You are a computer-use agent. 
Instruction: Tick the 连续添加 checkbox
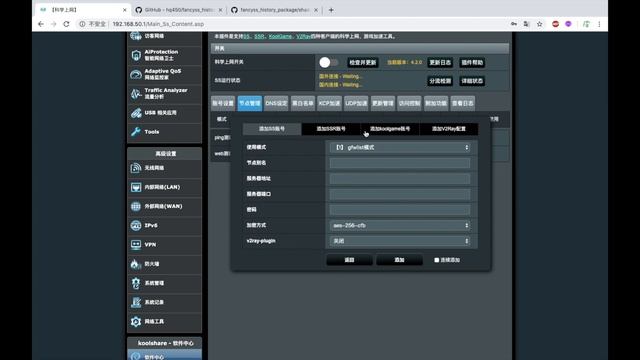pos(437,260)
